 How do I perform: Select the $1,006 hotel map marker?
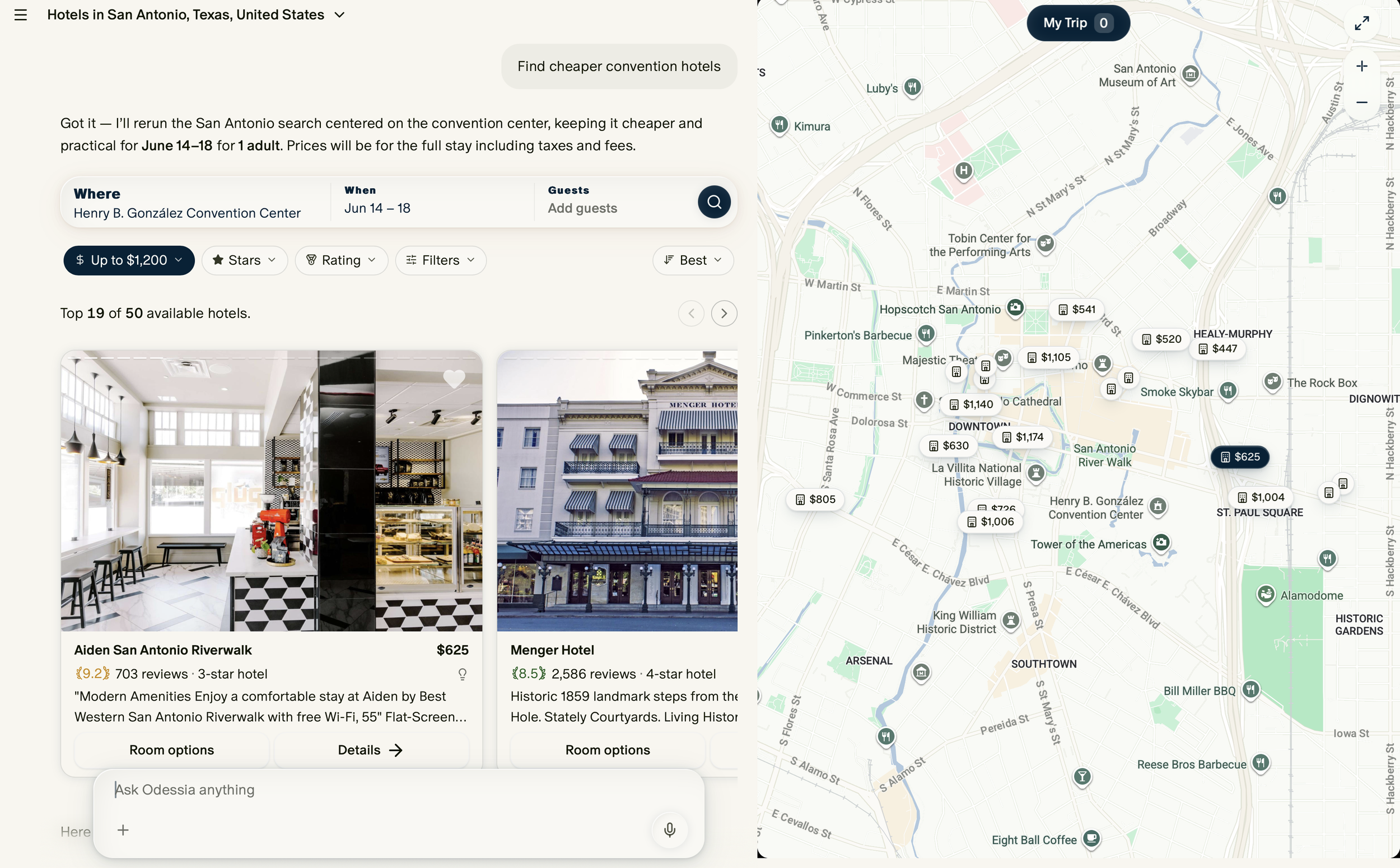(x=990, y=522)
